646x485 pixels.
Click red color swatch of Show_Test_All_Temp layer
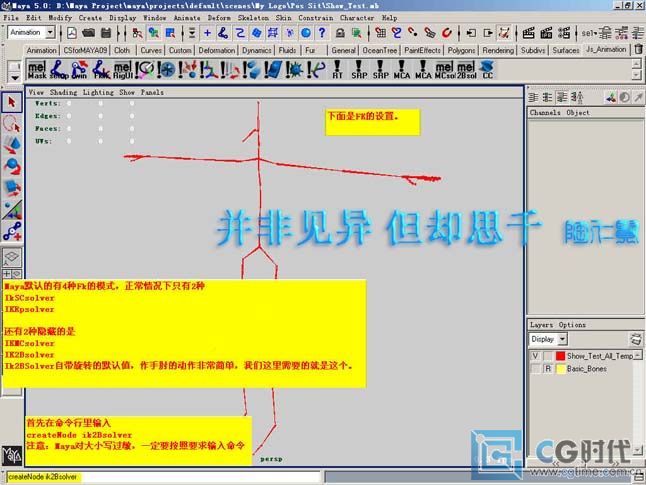560,356
